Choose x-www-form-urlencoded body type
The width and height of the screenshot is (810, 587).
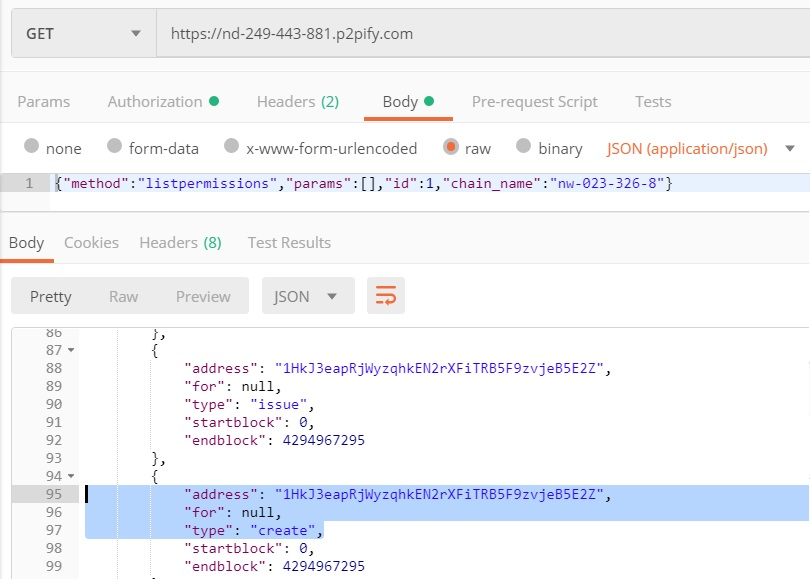[231, 146]
